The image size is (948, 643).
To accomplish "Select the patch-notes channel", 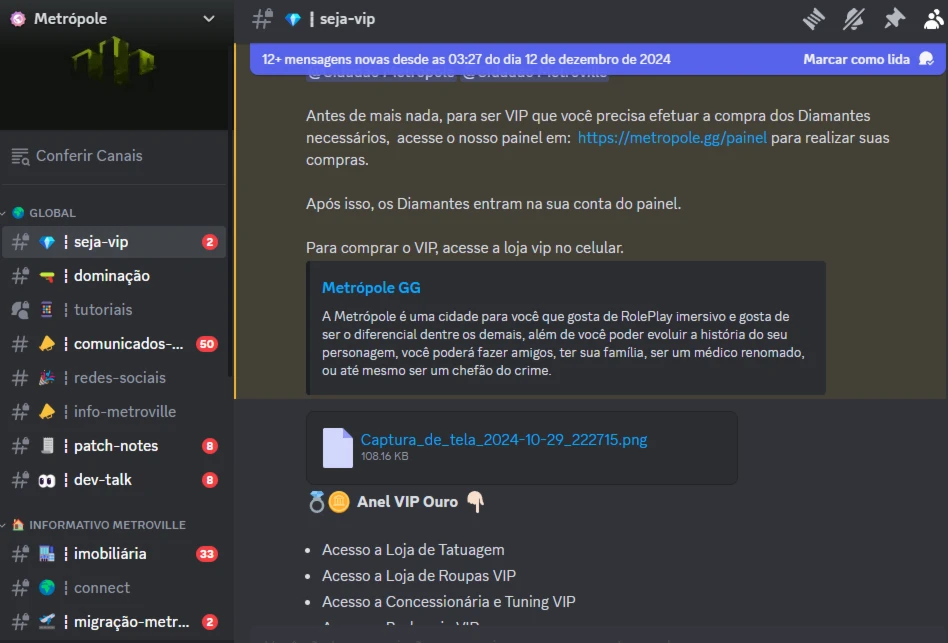I will (114, 446).
